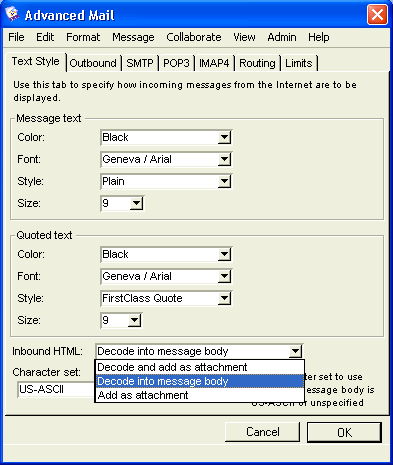Open Quoted text Font dropdown
The image size is (393, 465).
(x=166, y=276)
